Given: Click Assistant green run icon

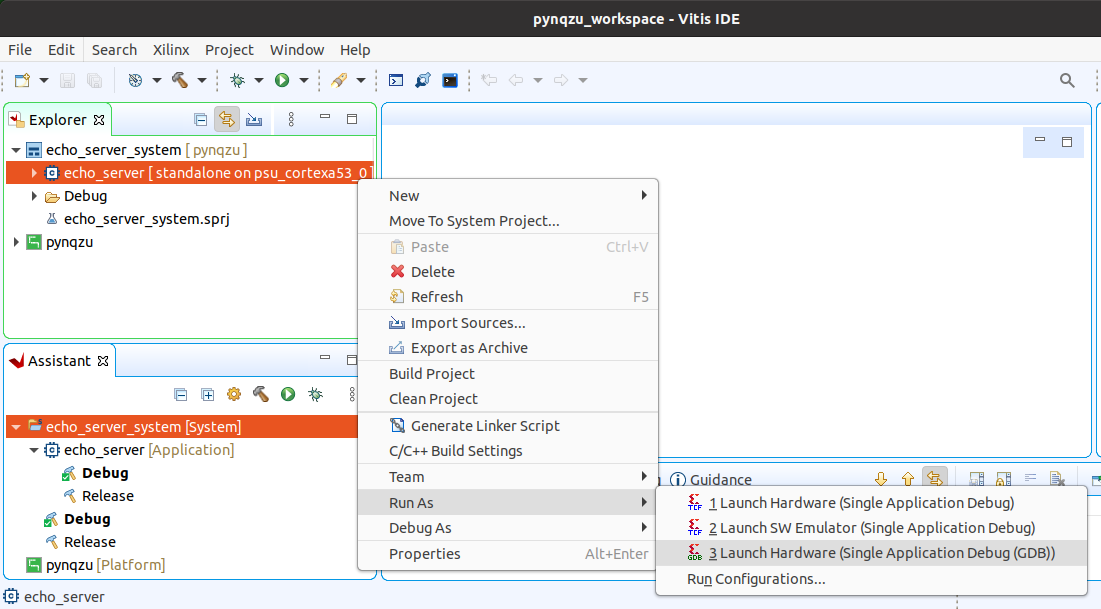Looking at the screenshot, I should point(288,395).
